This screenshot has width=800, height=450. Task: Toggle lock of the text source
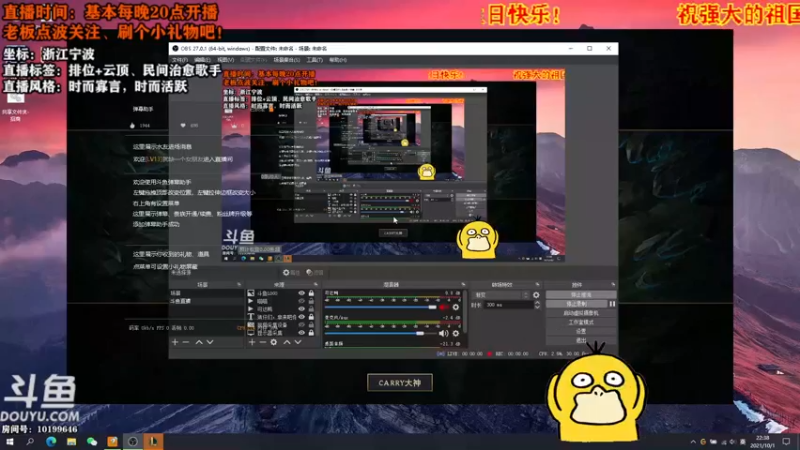(x=311, y=317)
